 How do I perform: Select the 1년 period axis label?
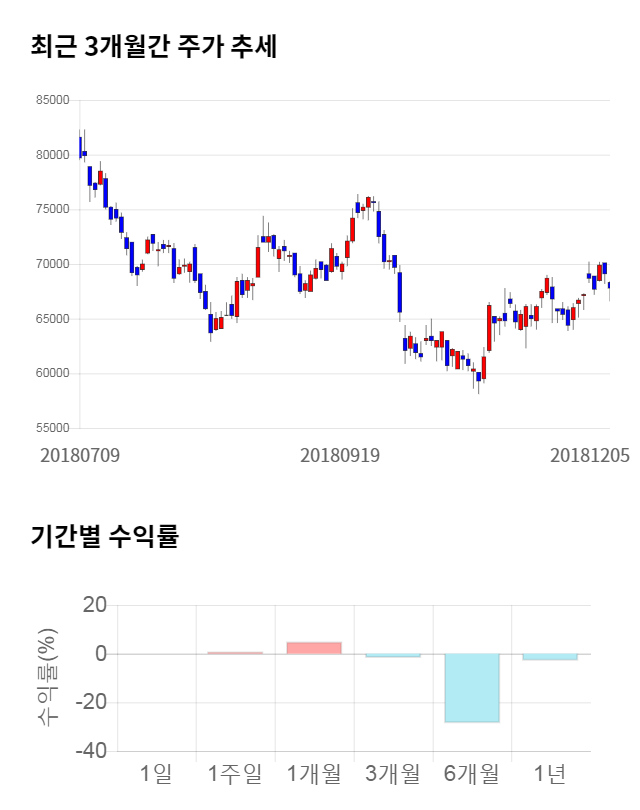(550, 773)
